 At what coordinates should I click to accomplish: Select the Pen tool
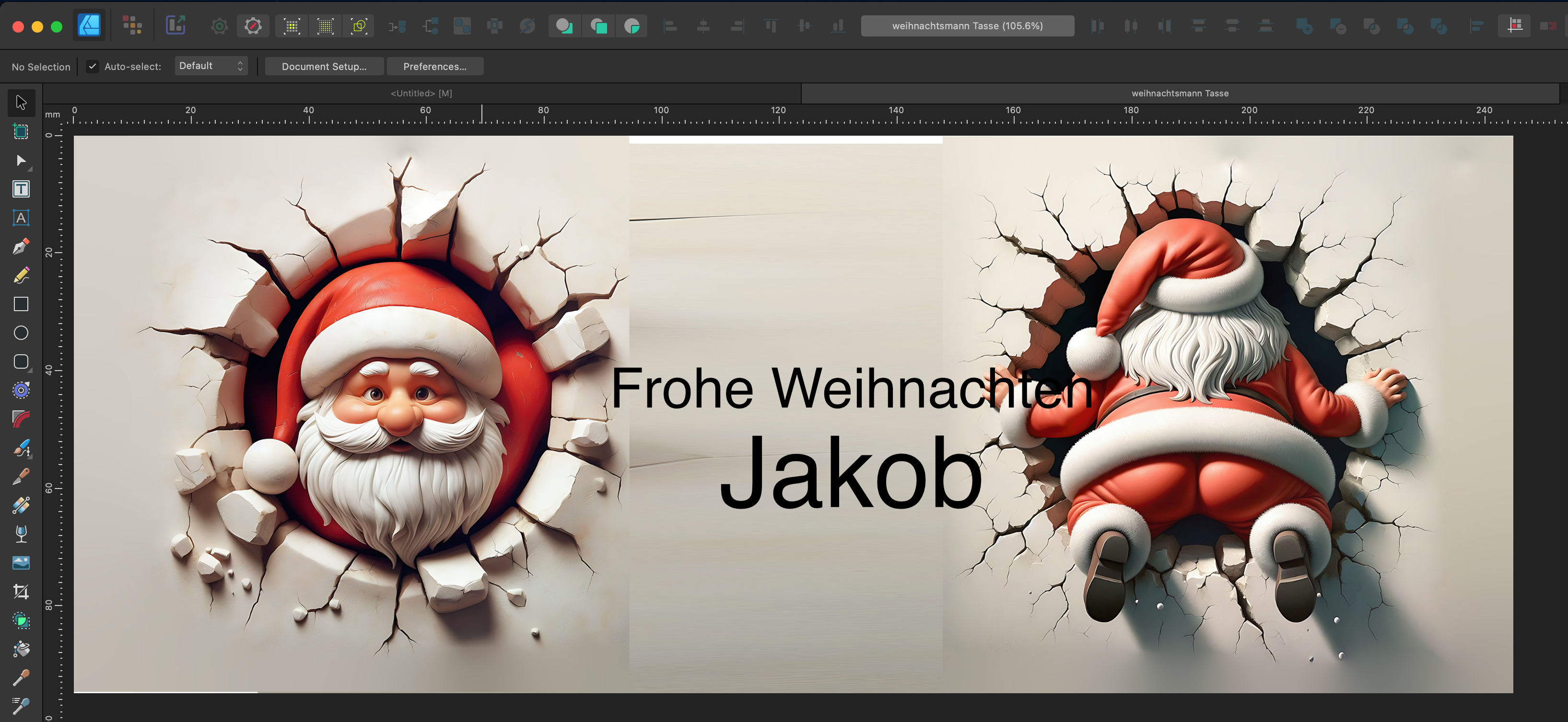21,246
